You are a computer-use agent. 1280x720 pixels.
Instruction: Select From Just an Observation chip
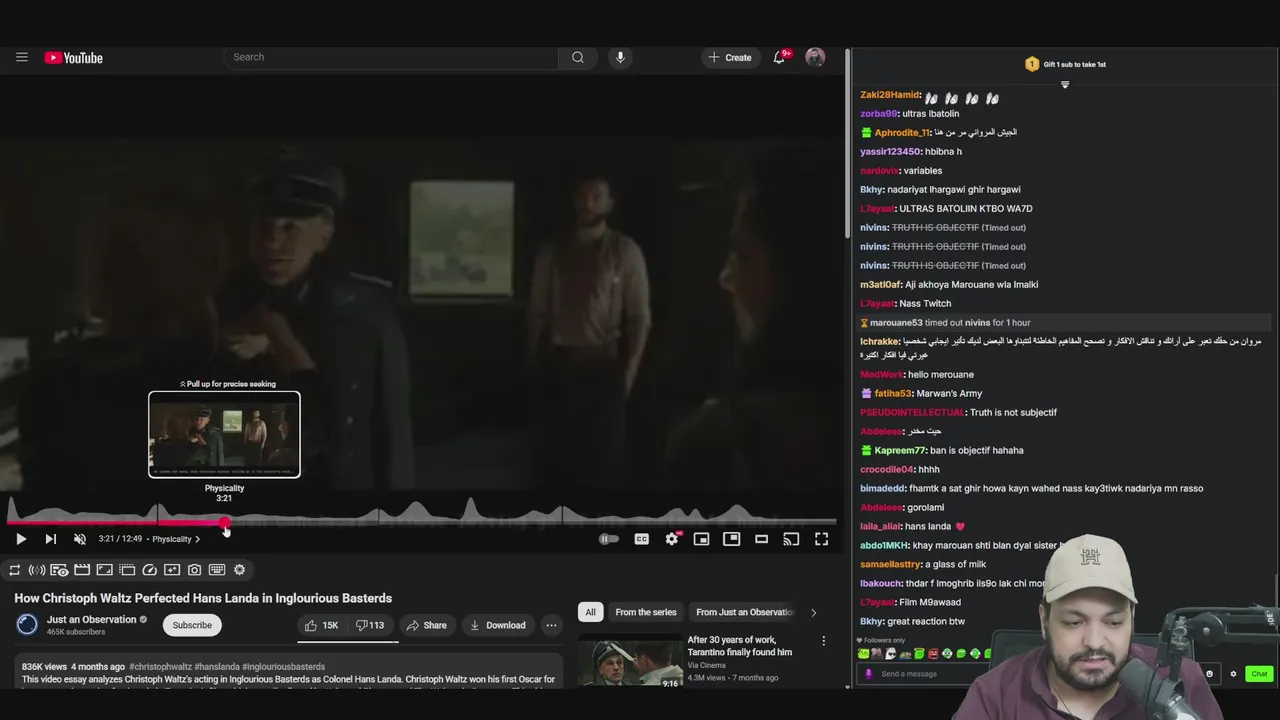click(x=744, y=612)
